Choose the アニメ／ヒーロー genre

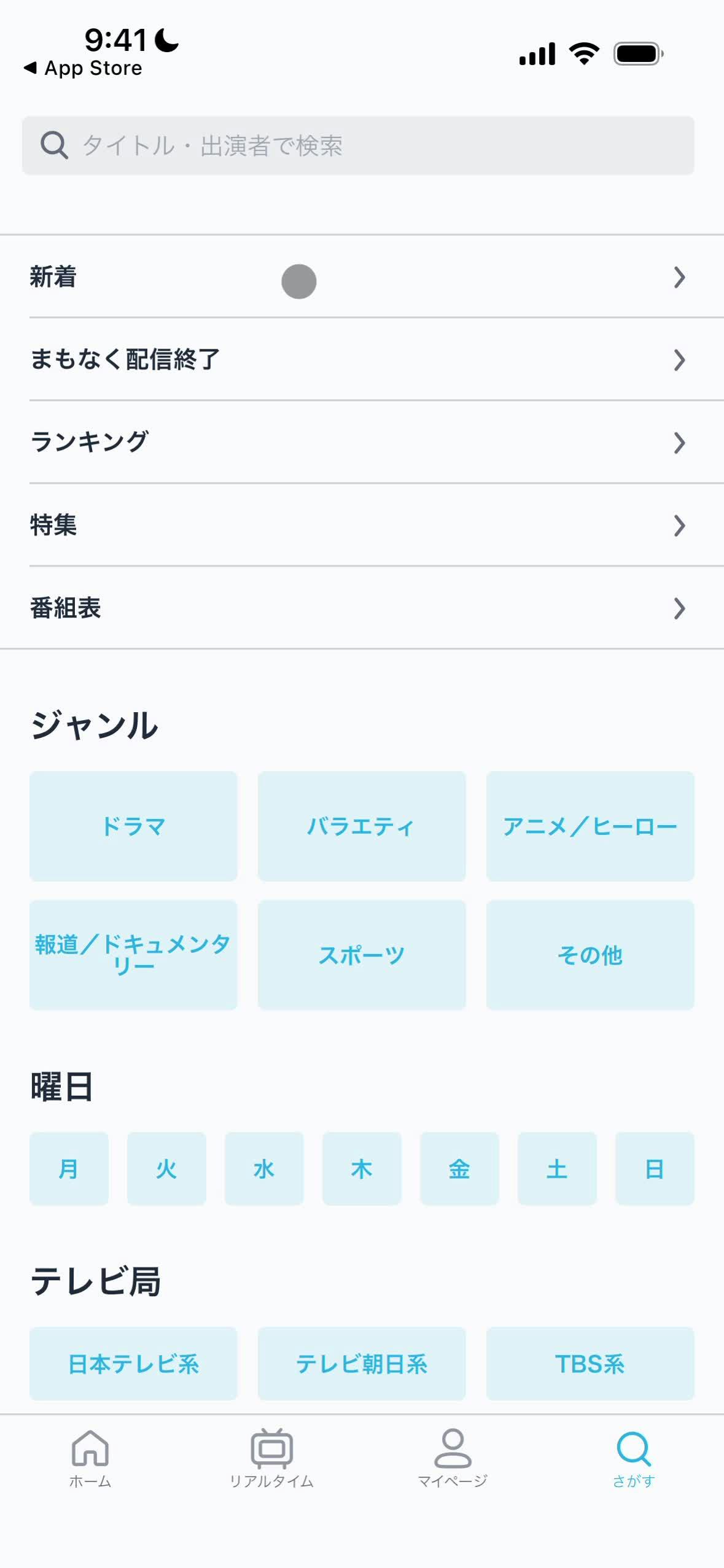point(590,826)
